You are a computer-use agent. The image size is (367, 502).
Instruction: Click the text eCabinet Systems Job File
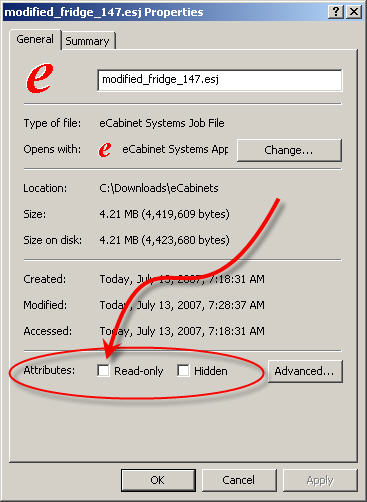[x=162, y=123]
